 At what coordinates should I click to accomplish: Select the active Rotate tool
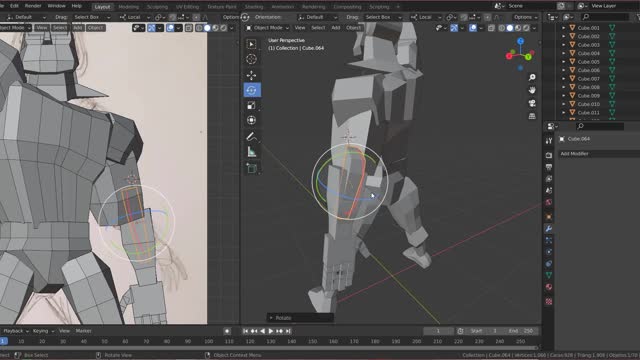pos(252,90)
